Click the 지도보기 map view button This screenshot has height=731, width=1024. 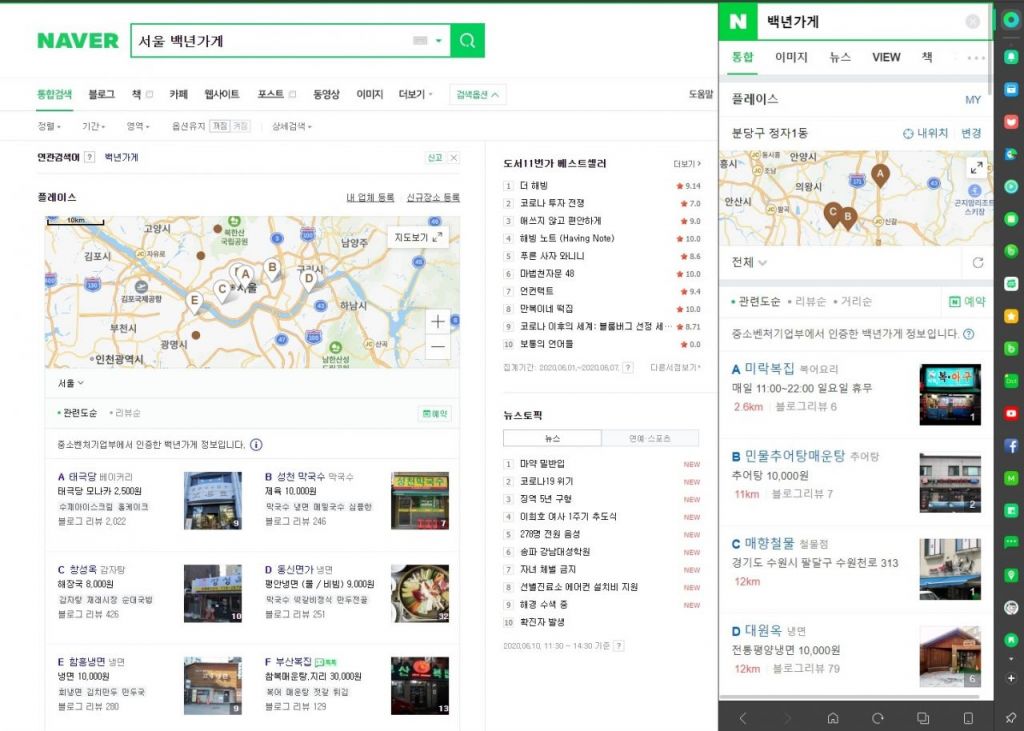[x=418, y=237]
